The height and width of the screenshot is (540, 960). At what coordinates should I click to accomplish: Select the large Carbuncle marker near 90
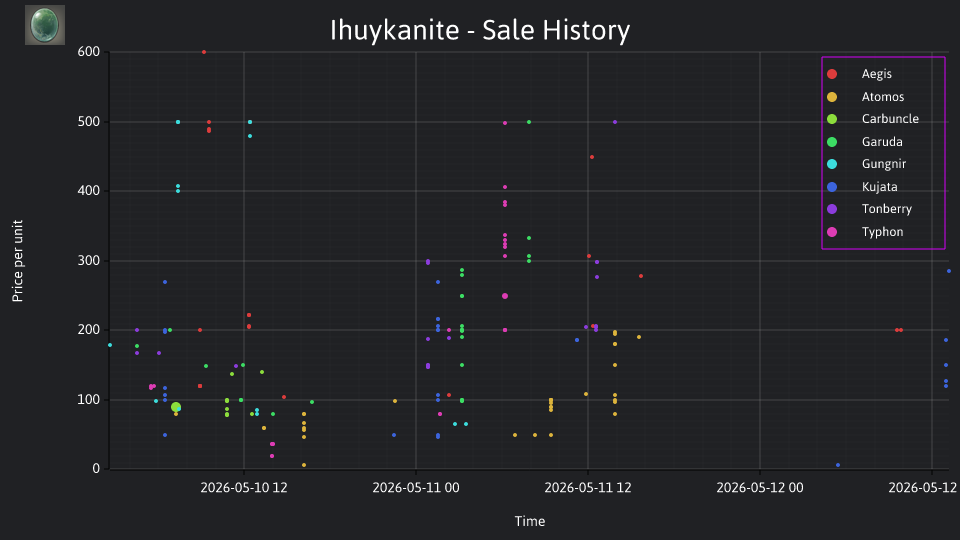pos(176,407)
